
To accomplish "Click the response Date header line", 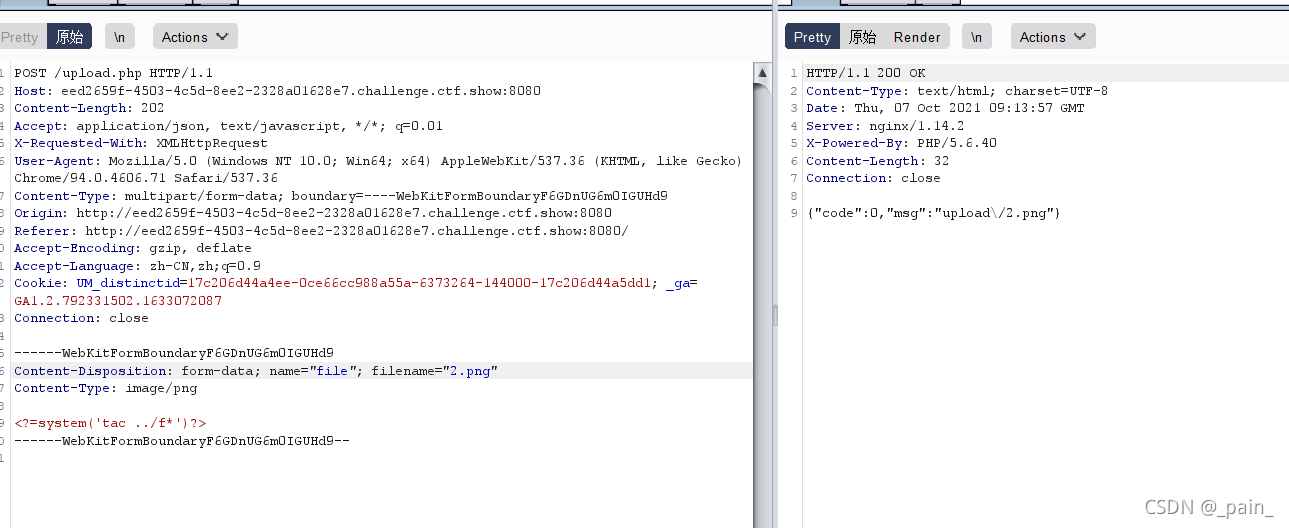I will (945, 108).
